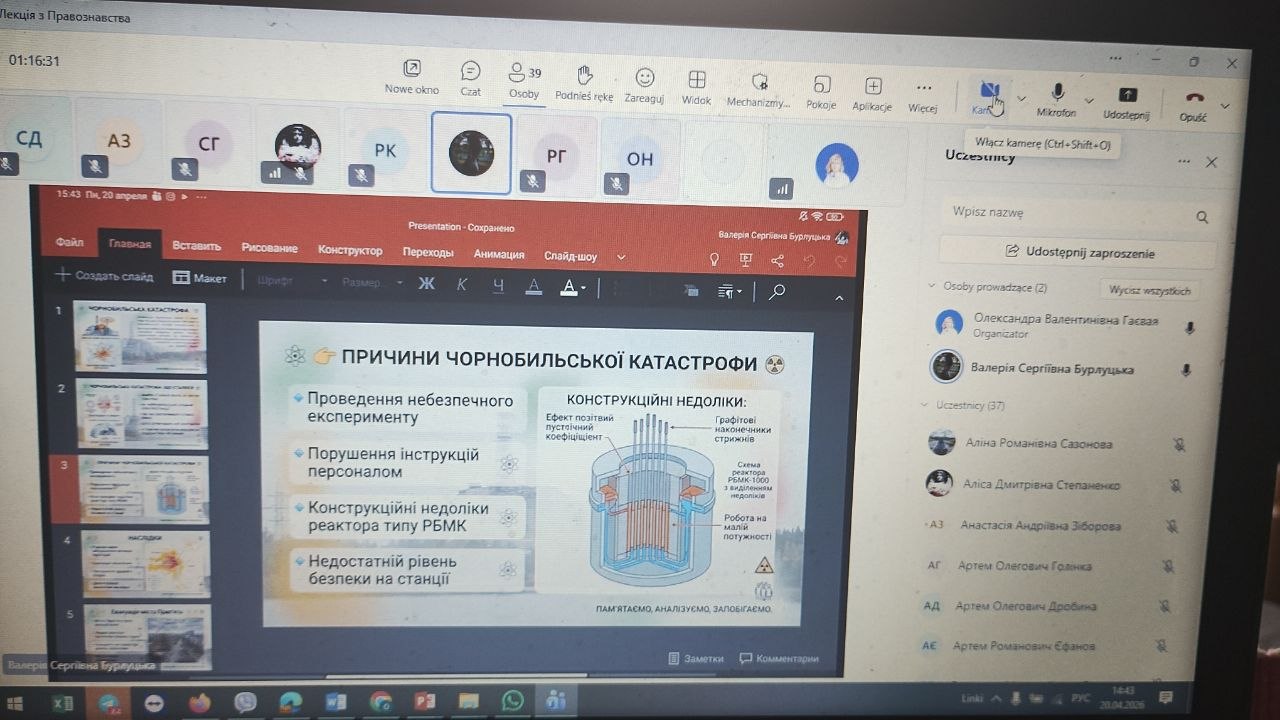This screenshot has width=1280, height=720.
Task: Toggle underline Ч formatting
Action: [x=498, y=286]
